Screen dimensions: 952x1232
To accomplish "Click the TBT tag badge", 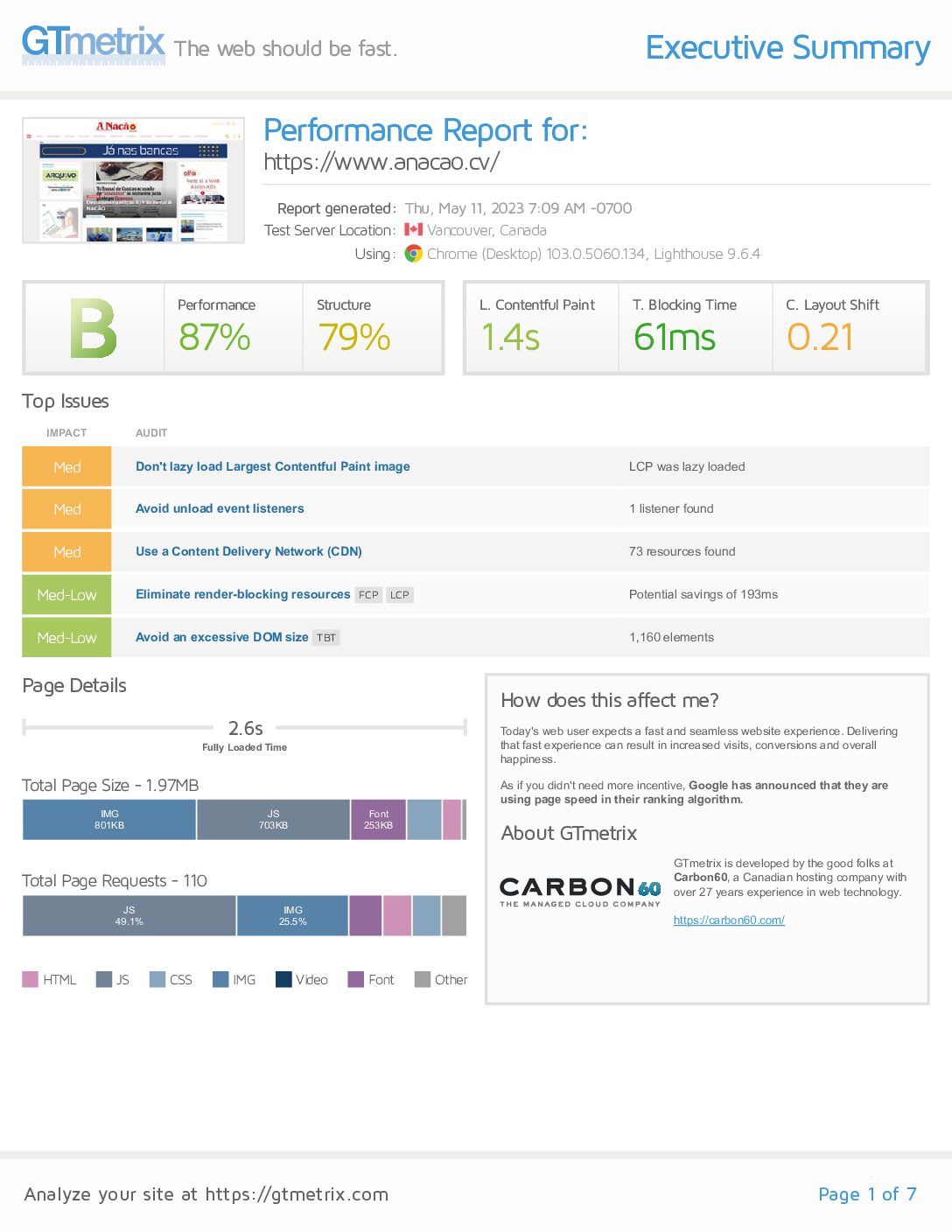I will 326,638.
